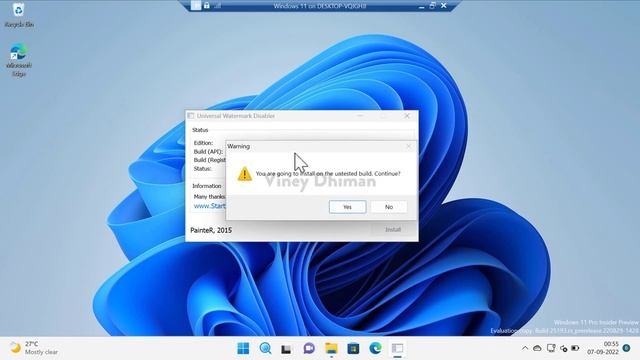Screen dimensions: 640x360
Task: Click the Install button in Universal Watermark Disabler
Action: tap(393, 229)
